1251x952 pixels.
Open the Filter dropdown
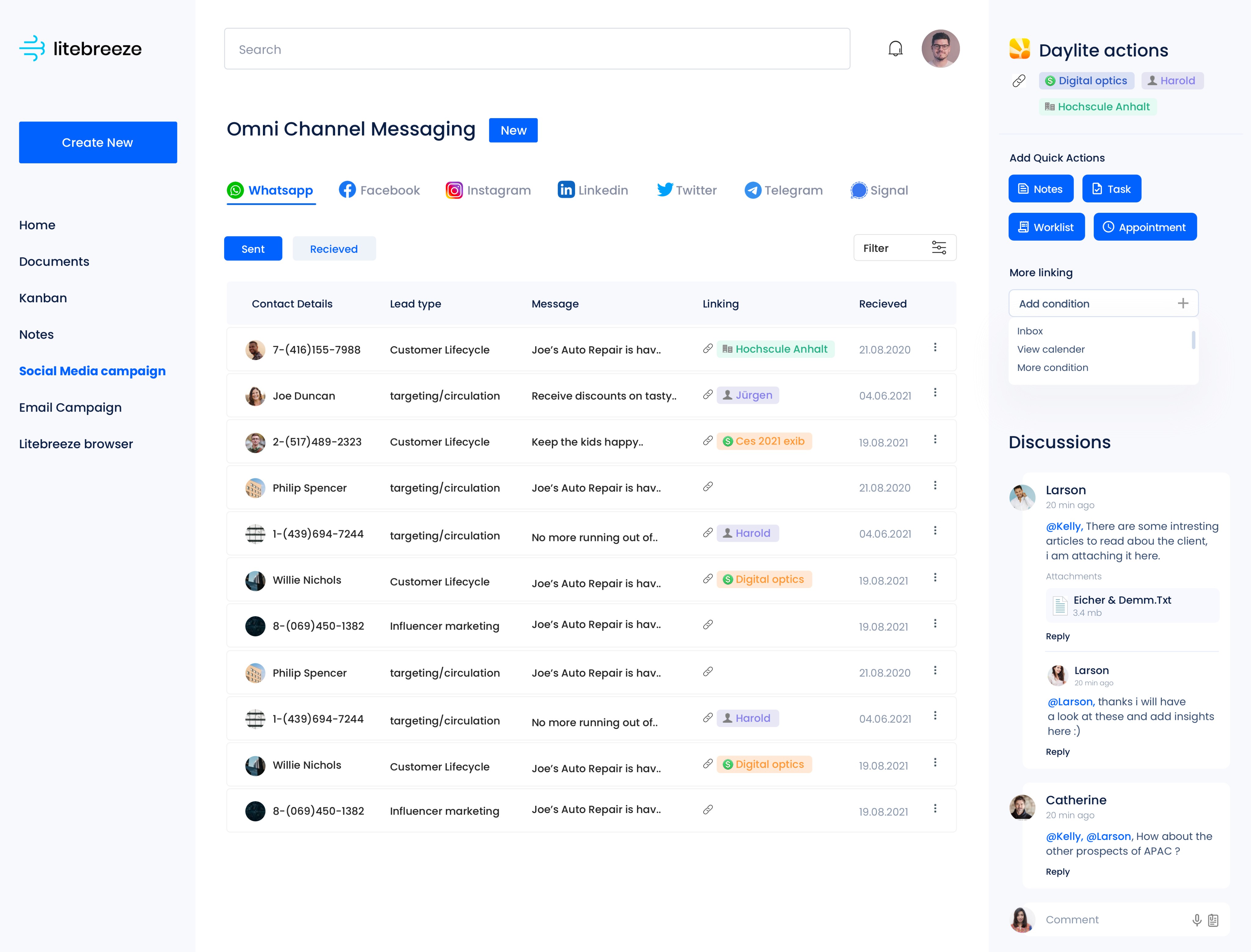(905, 248)
